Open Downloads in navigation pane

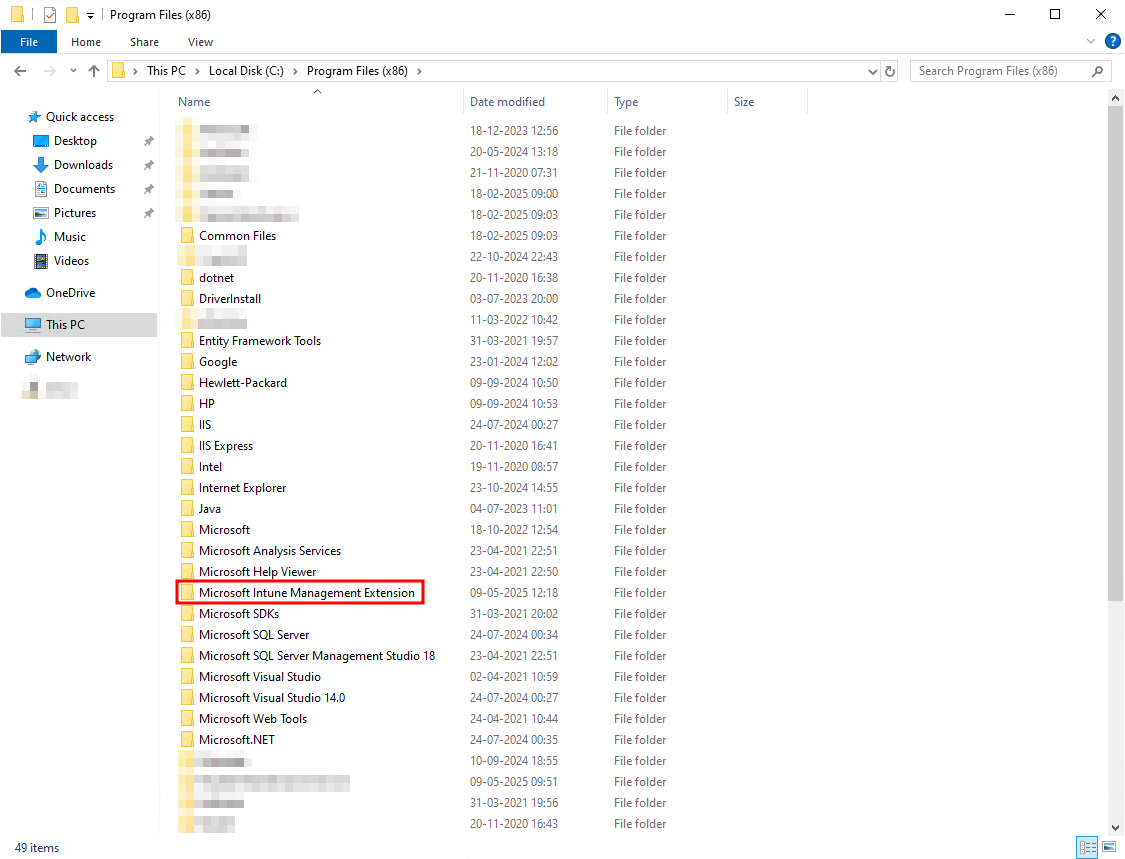coord(83,164)
